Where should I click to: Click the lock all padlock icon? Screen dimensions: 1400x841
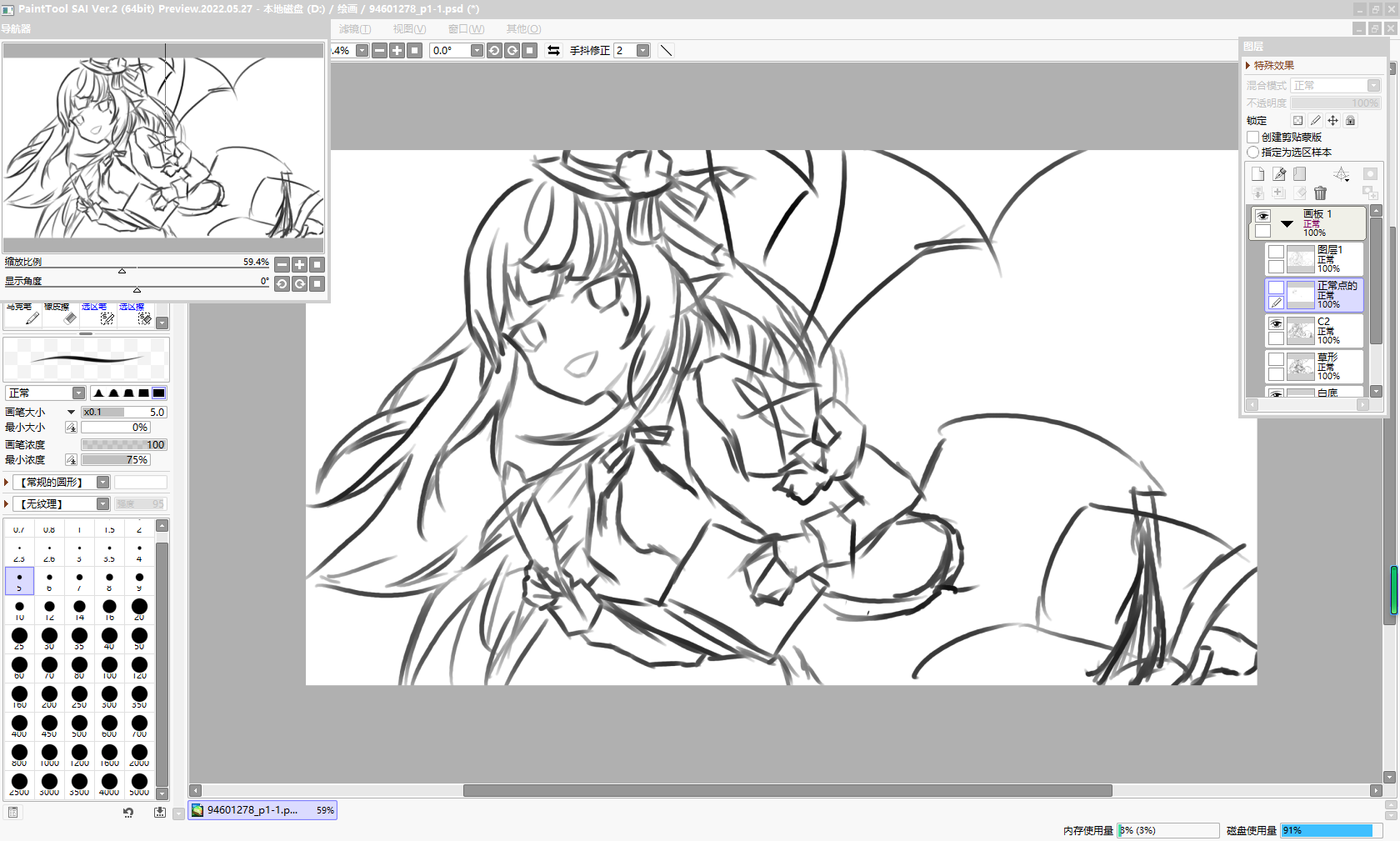coord(1350,121)
